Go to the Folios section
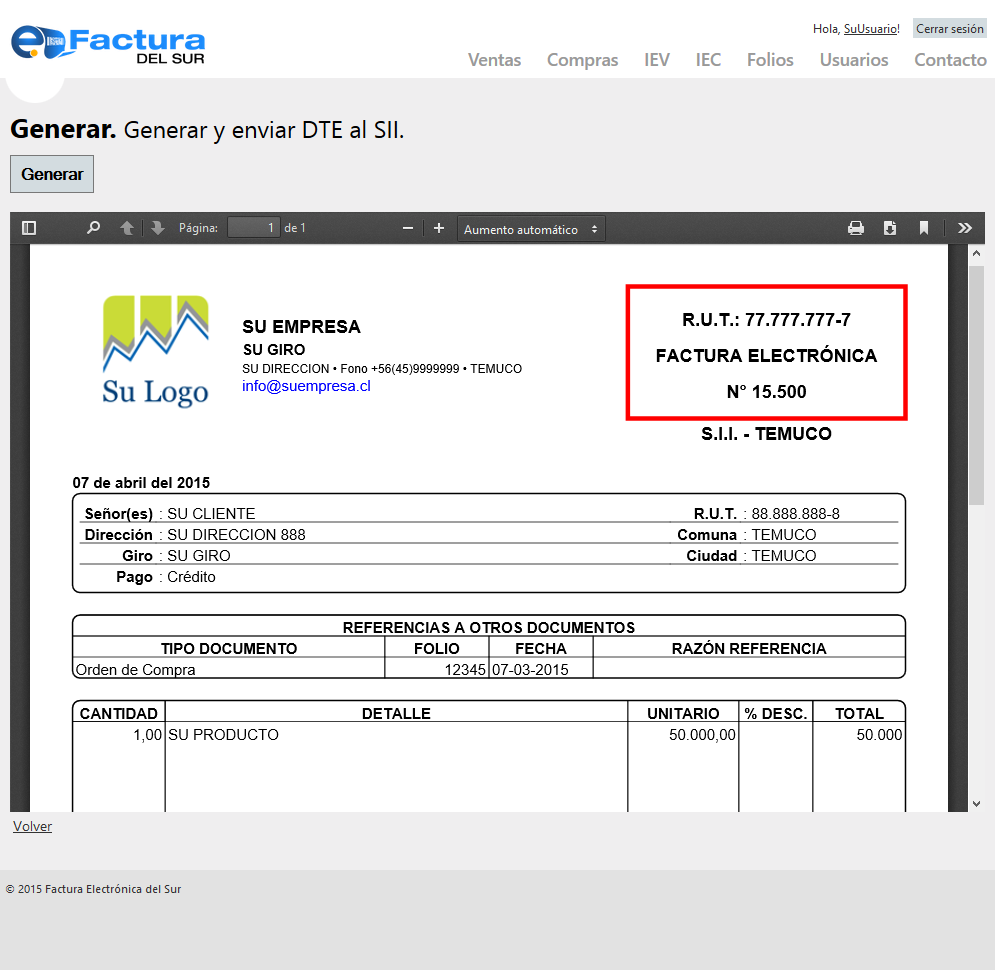This screenshot has height=970, width=995. (770, 60)
